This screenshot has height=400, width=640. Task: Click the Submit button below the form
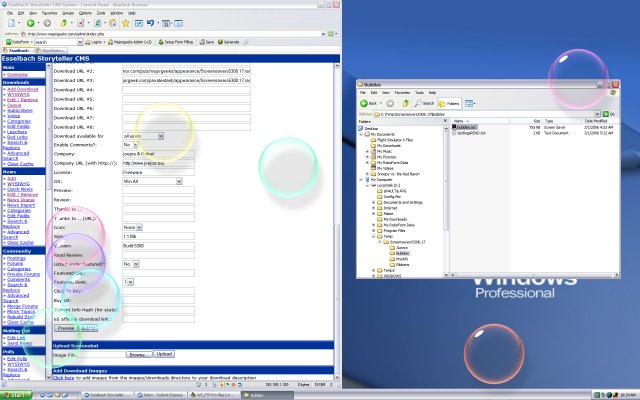pos(88,328)
